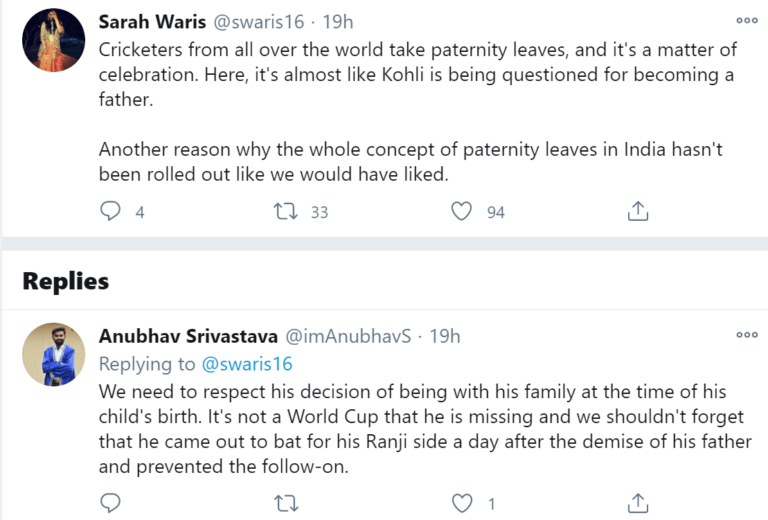Like Anubhav Srivastava's reply
The image size is (768, 520).
click(x=461, y=501)
